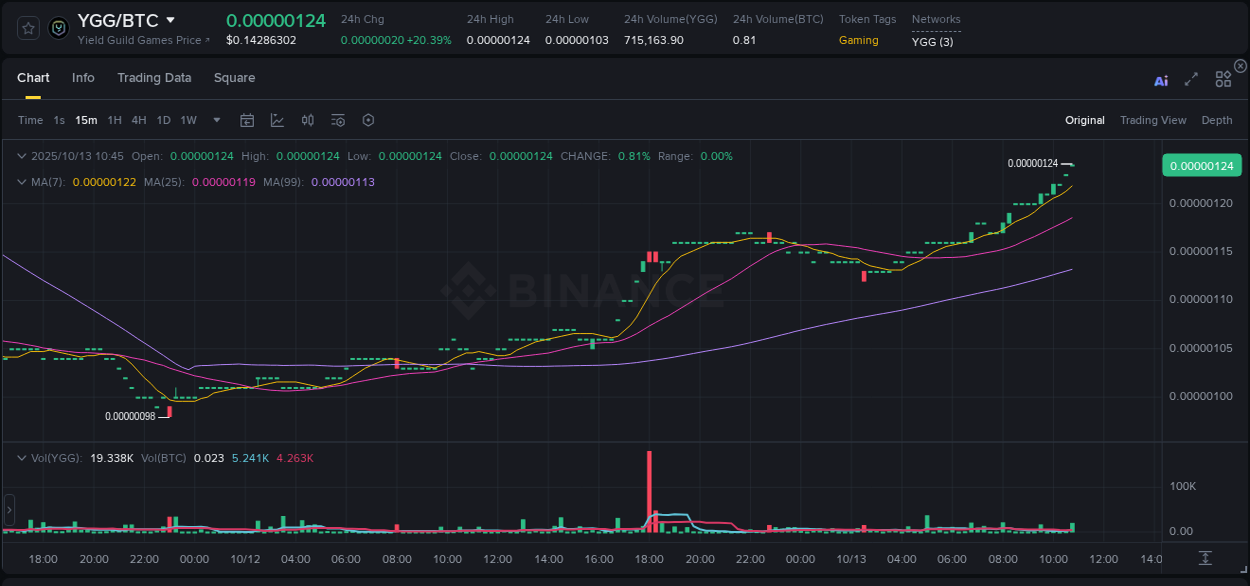Collapse the OHLC price info row

[x=21, y=156]
